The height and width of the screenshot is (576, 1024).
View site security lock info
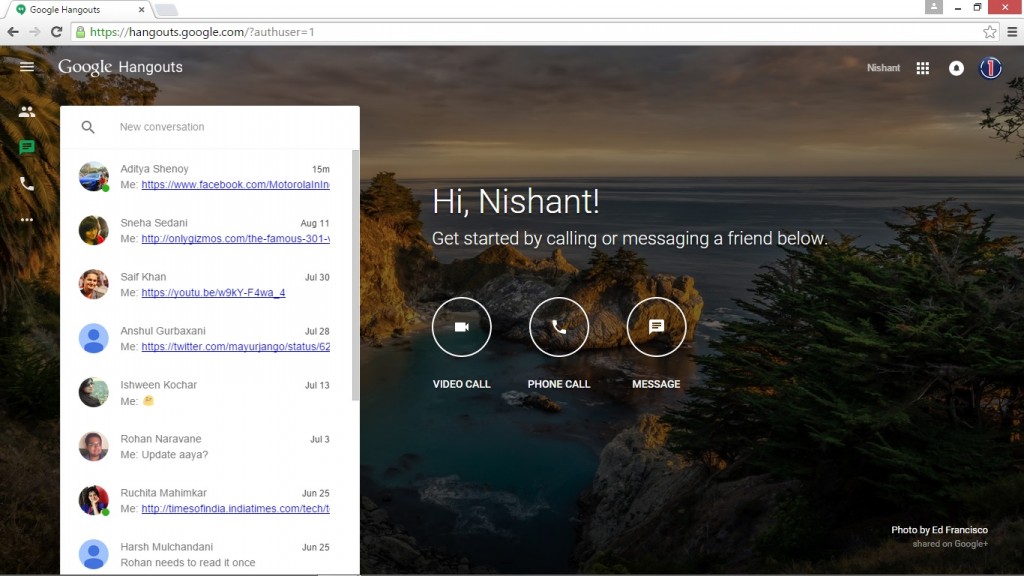pos(80,32)
